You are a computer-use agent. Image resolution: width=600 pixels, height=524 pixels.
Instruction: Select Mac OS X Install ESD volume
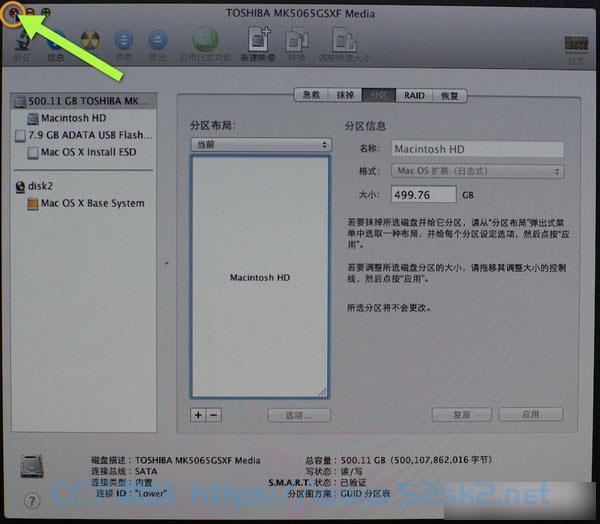click(84, 152)
